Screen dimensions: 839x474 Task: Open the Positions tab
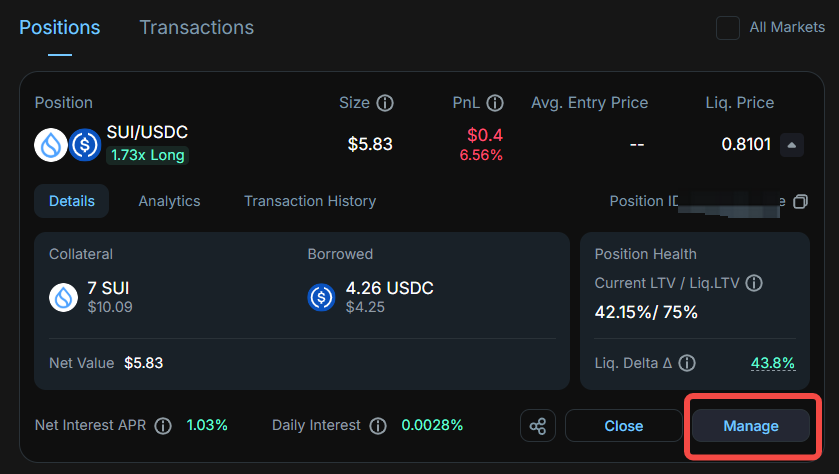click(x=60, y=27)
